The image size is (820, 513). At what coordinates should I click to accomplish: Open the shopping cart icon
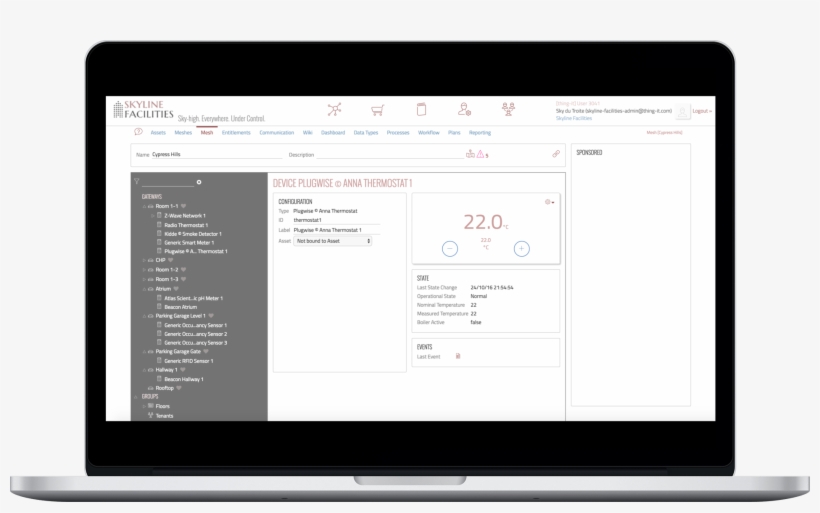click(377, 110)
